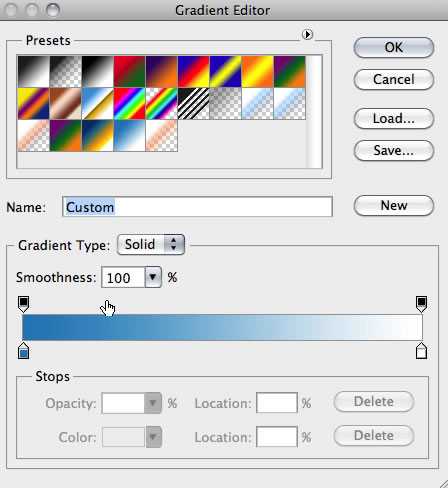
Task: Create a gradient with New button
Action: point(394,205)
